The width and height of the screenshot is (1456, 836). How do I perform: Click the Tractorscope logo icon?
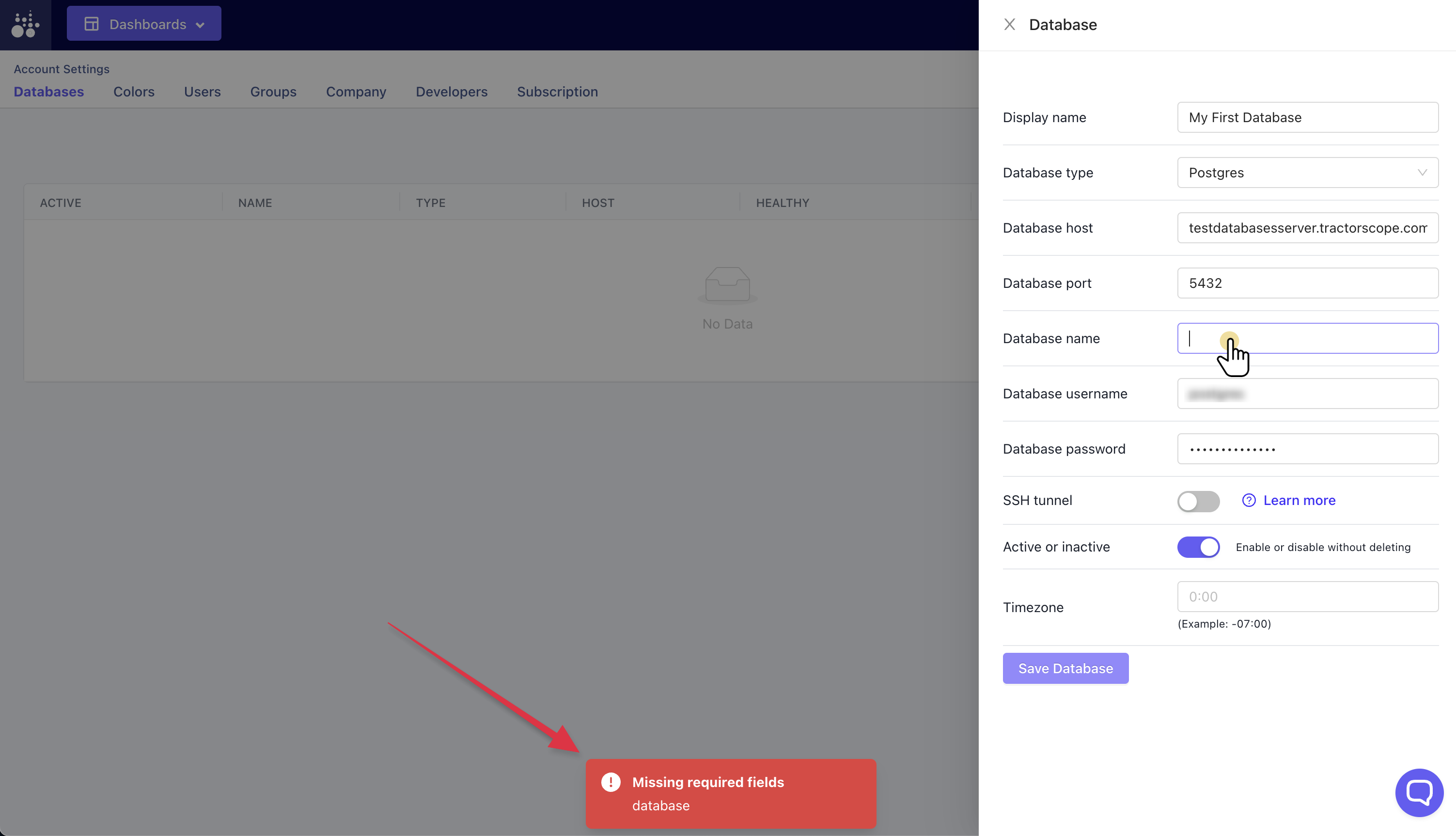[x=25, y=25]
